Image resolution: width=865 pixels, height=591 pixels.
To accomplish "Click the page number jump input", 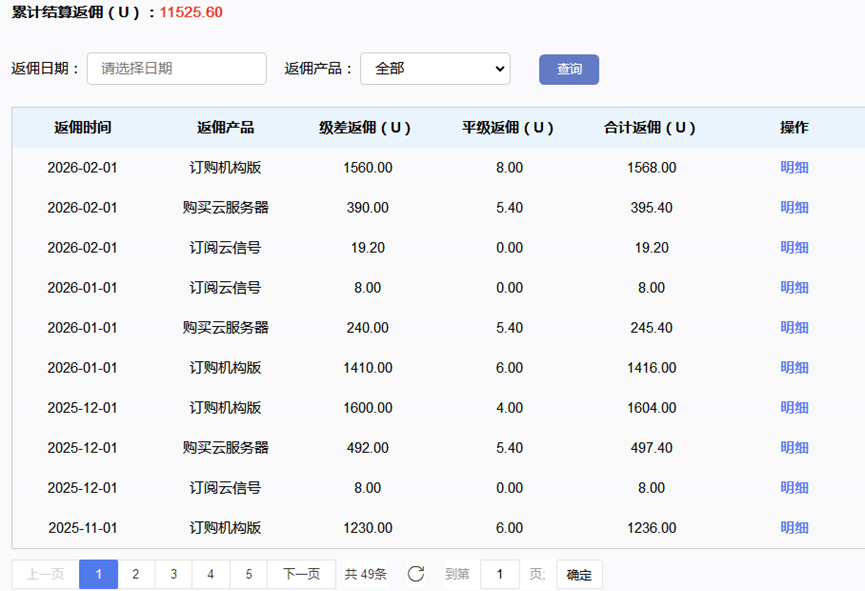I will [x=500, y=574].
